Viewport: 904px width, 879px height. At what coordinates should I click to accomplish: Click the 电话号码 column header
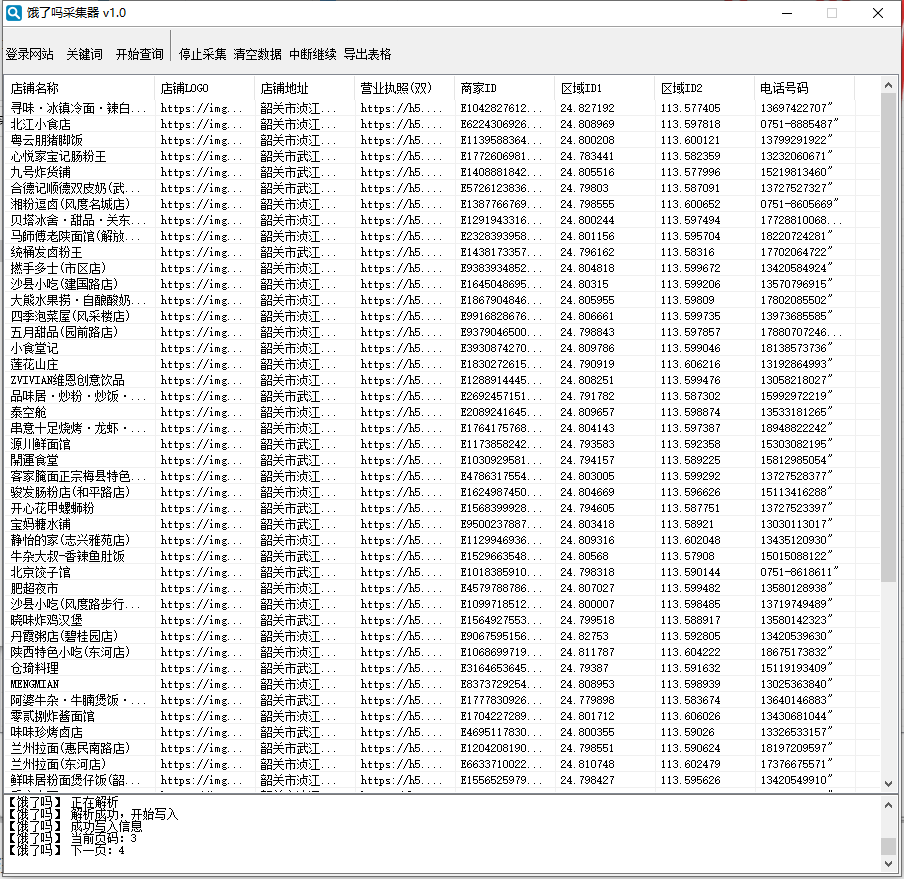pos(805,88)
